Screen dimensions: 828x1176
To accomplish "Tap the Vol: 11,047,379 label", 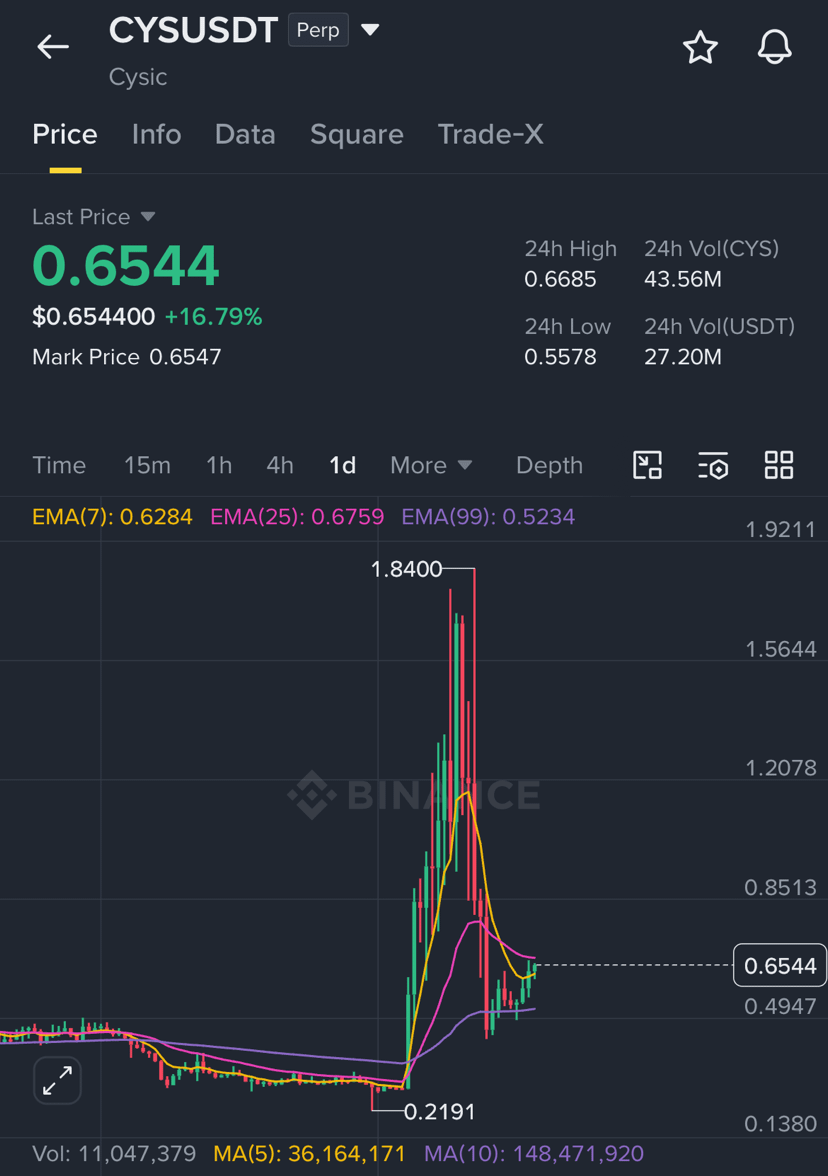I will click(114, 1154).
